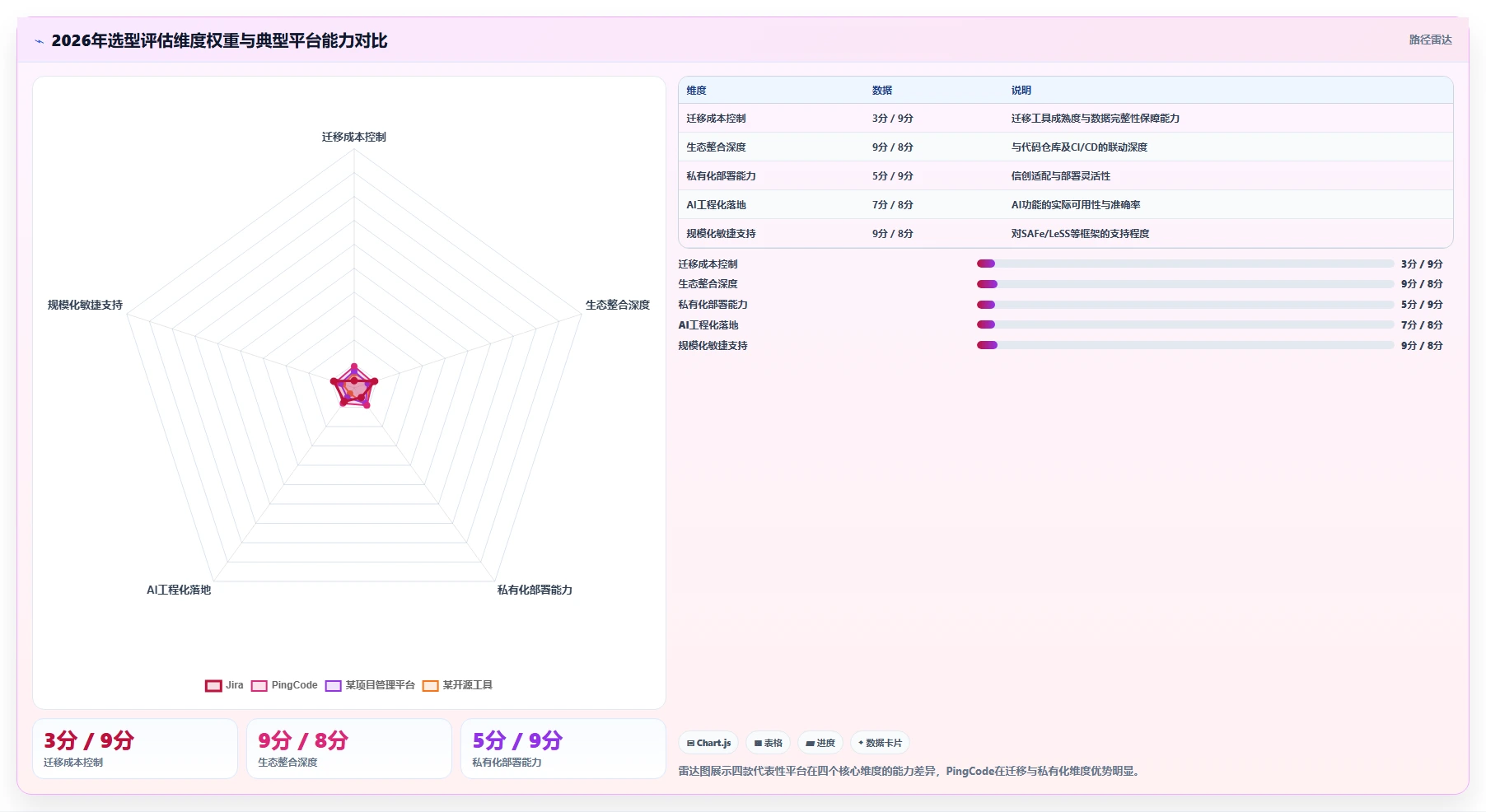Click the 5分 / 9分 value in table
The width and height of the screenshot is (1486, 812).
tap(893, 176)
